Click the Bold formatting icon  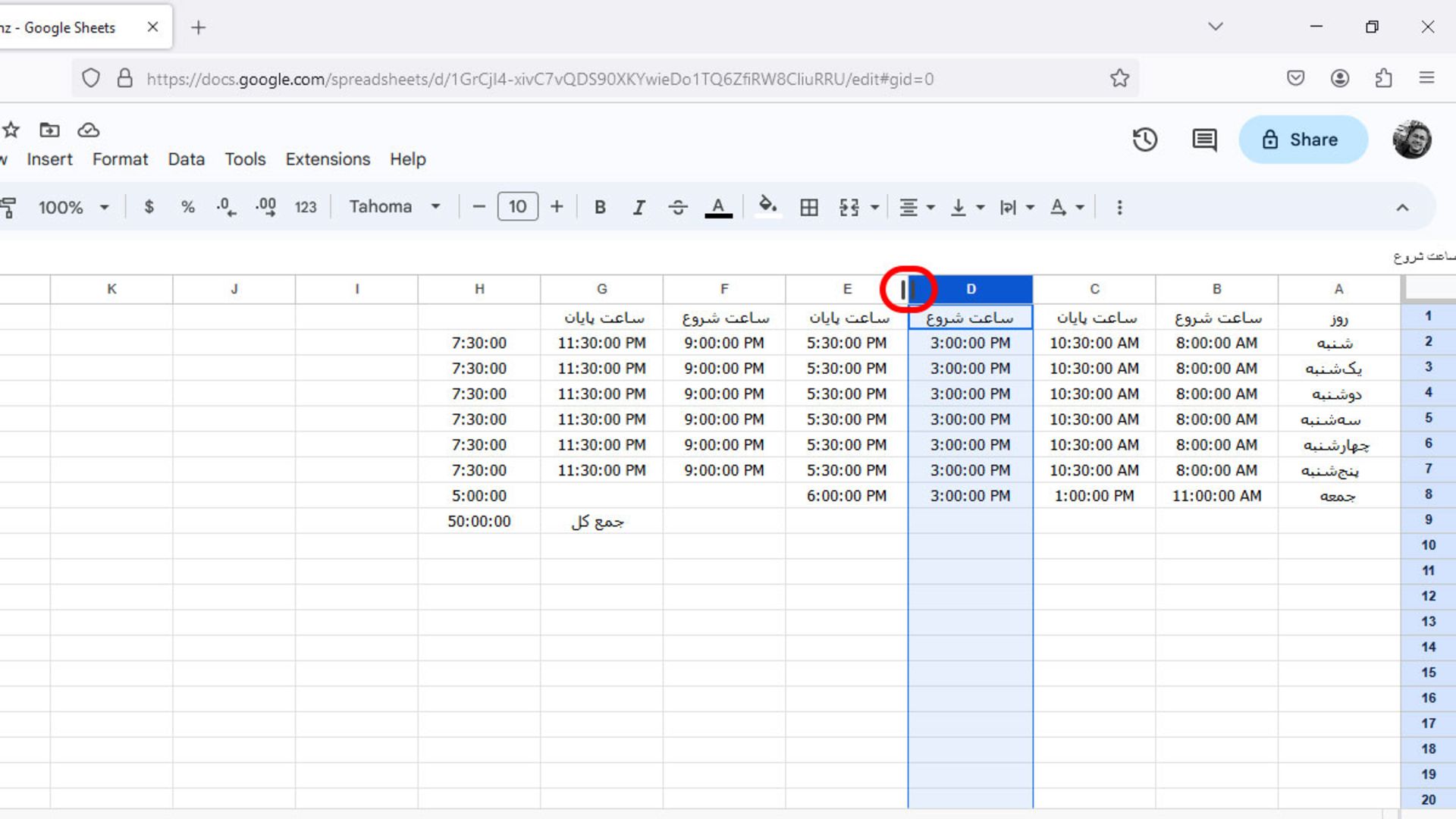pos(600,207)
